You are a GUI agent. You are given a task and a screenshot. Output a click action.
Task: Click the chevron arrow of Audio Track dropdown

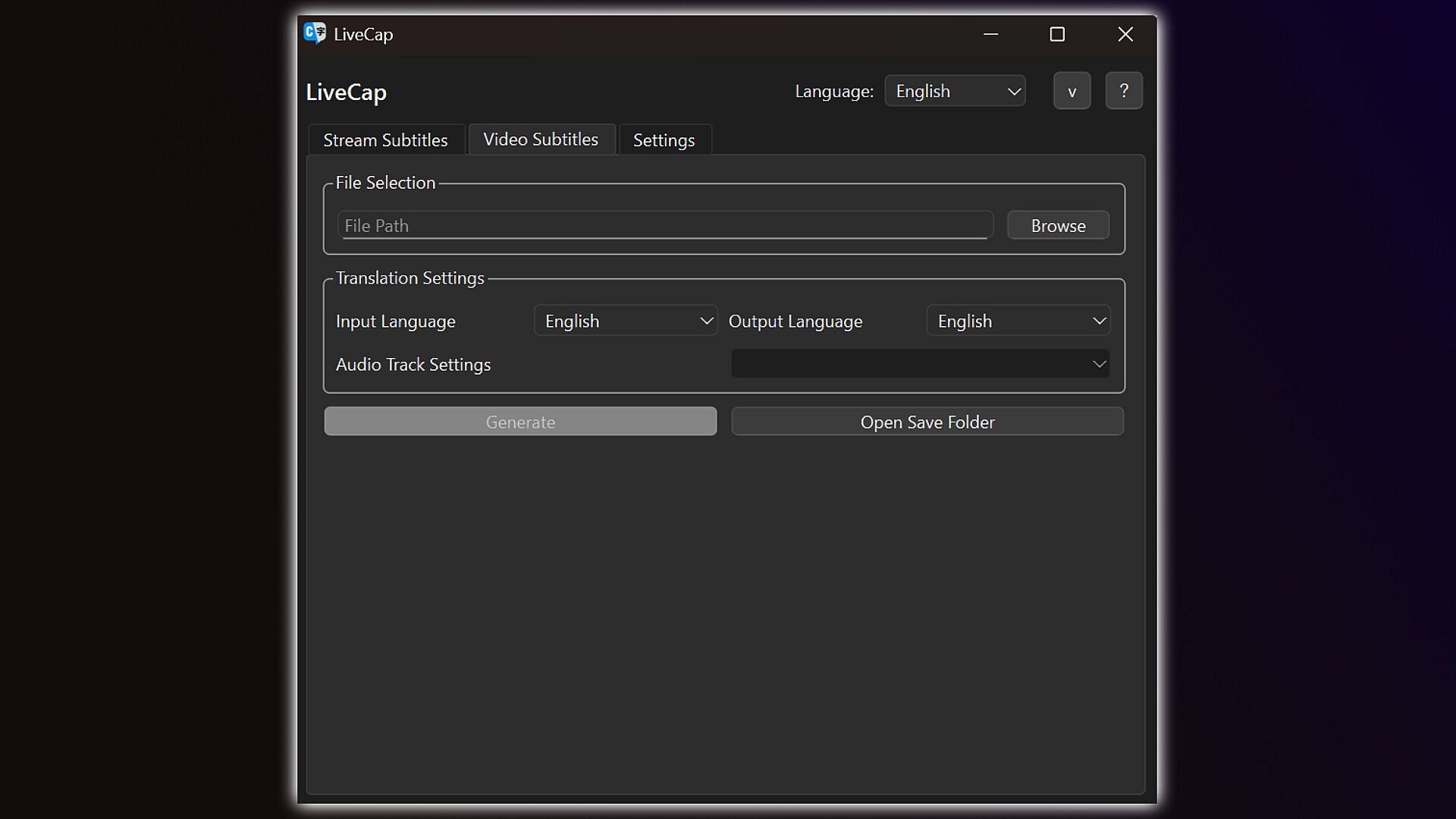(x=1099, y=364)
